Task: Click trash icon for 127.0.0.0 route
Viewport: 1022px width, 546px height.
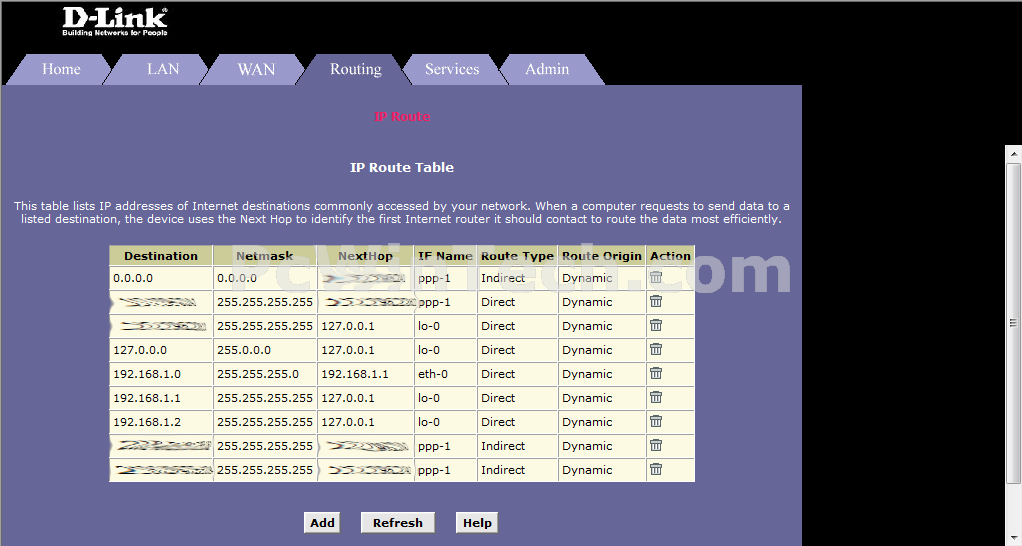Action: click(656, 349)
